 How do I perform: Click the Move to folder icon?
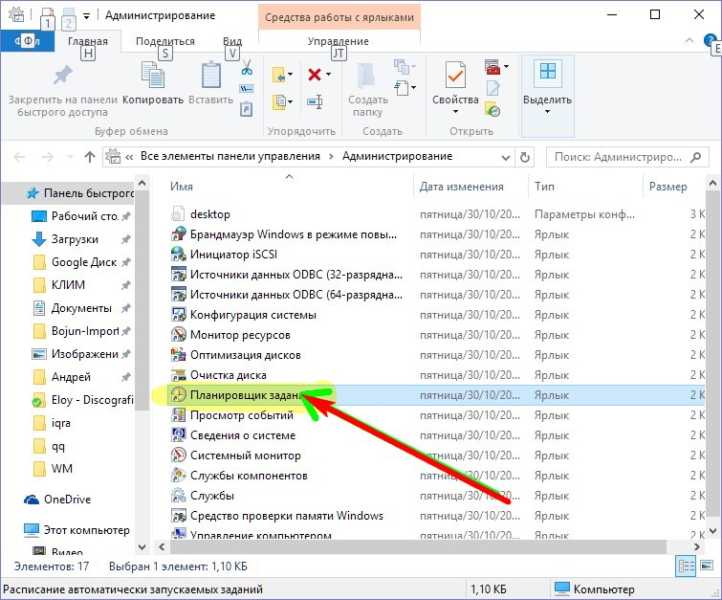coord(279,74)
